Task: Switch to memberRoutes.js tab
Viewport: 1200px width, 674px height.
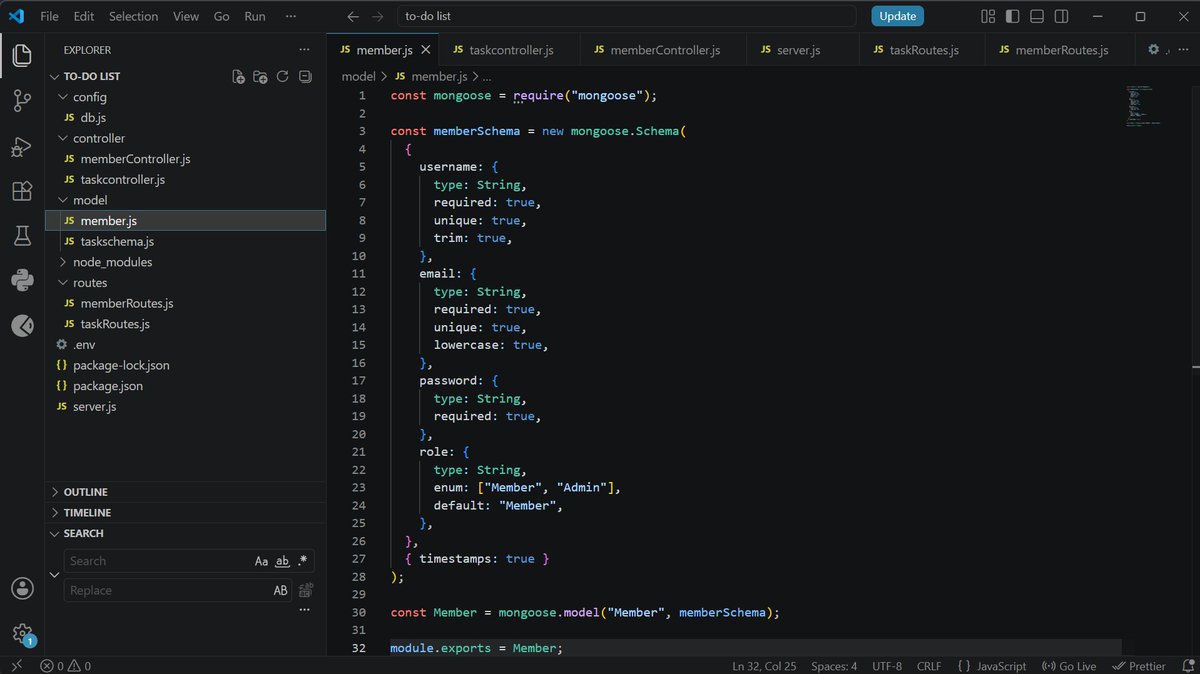Action: click(1060, 50)
